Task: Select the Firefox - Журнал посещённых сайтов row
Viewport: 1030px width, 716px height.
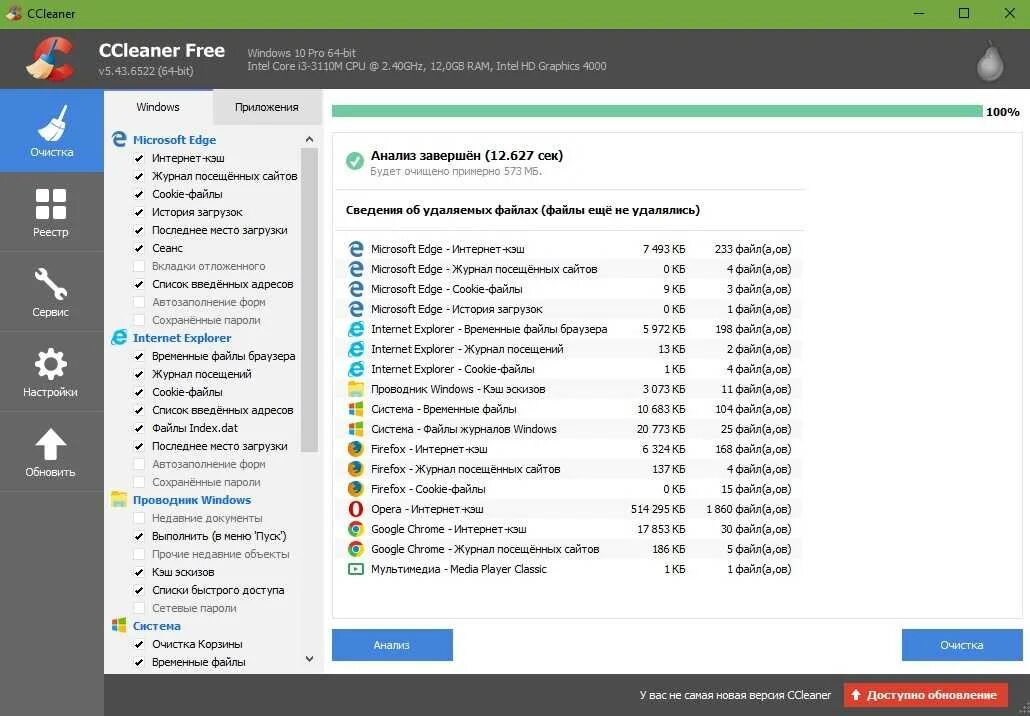Action: click(570, 469)
